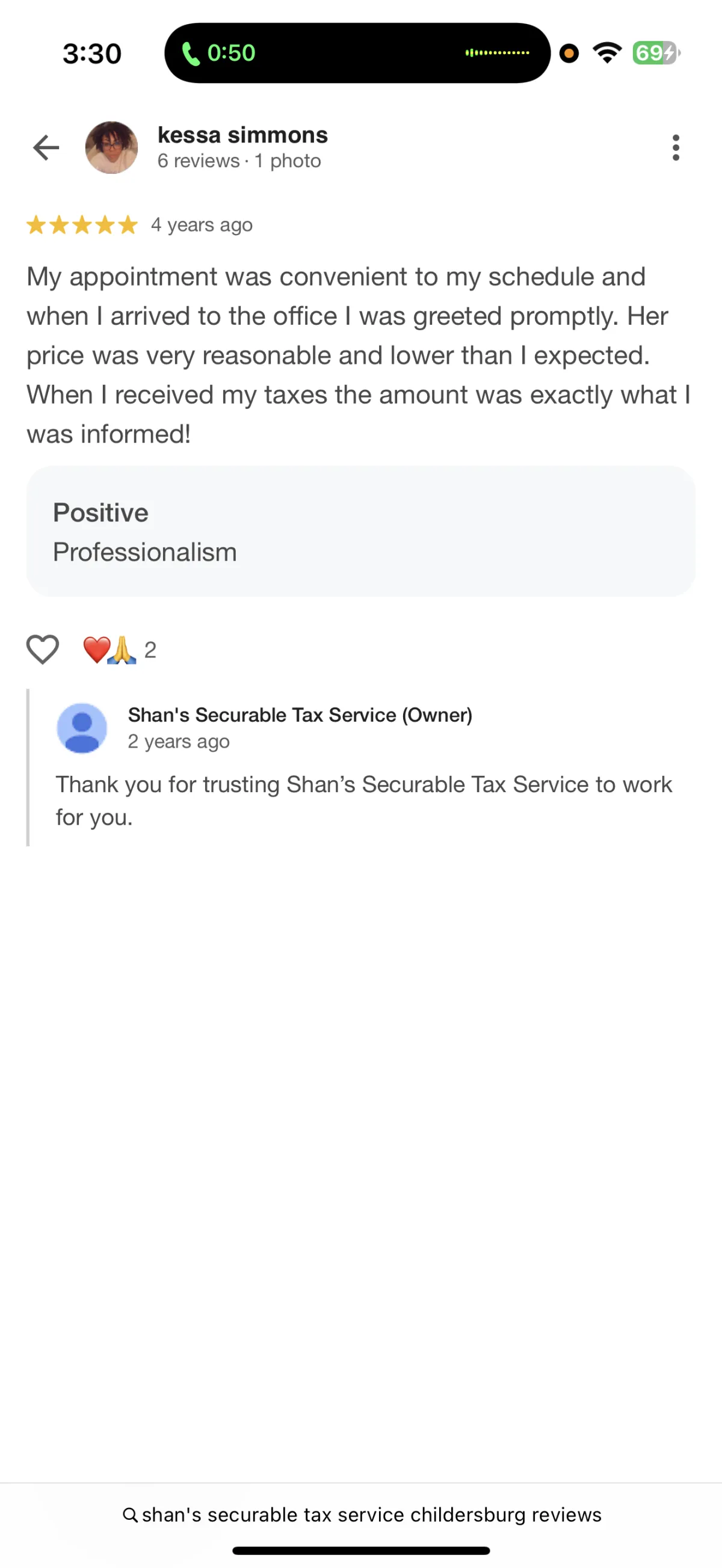Open Shan's Securable Tax Service (Owner) name
This screenshot has height=1568, width=722.
[x=300, y=715]
